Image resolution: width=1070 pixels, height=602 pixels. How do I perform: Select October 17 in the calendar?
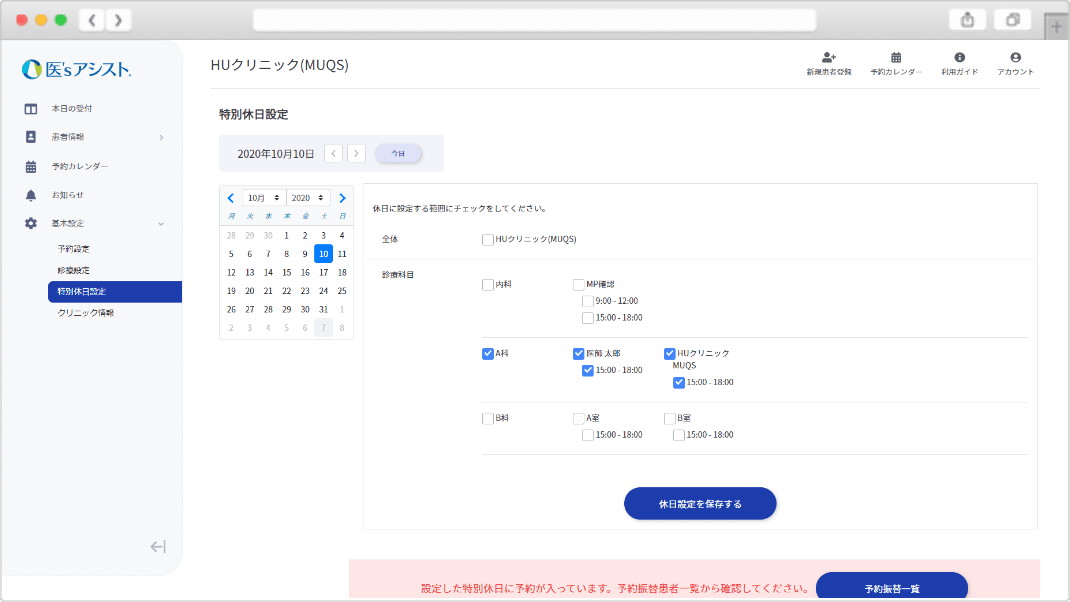click(323, 272)
